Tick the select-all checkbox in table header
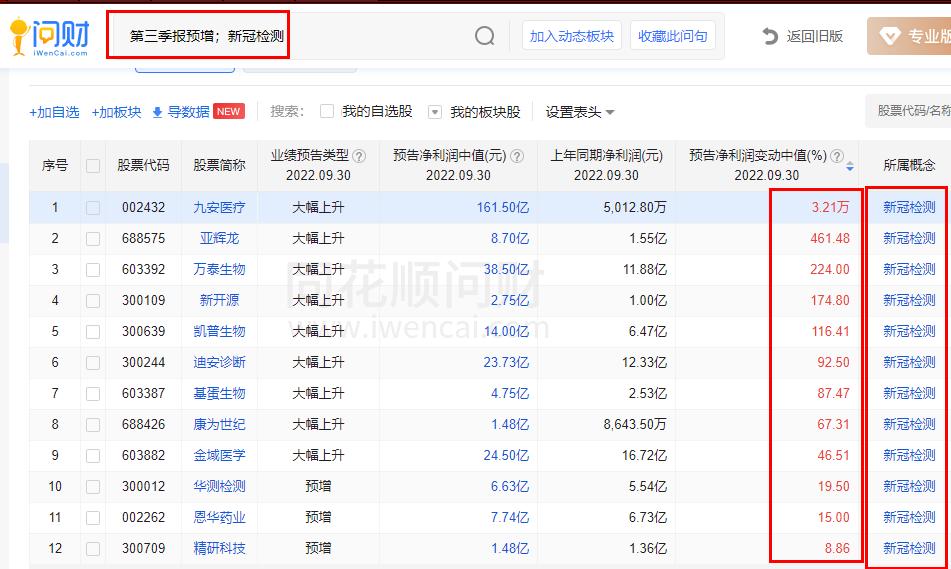 pos(93,166)
